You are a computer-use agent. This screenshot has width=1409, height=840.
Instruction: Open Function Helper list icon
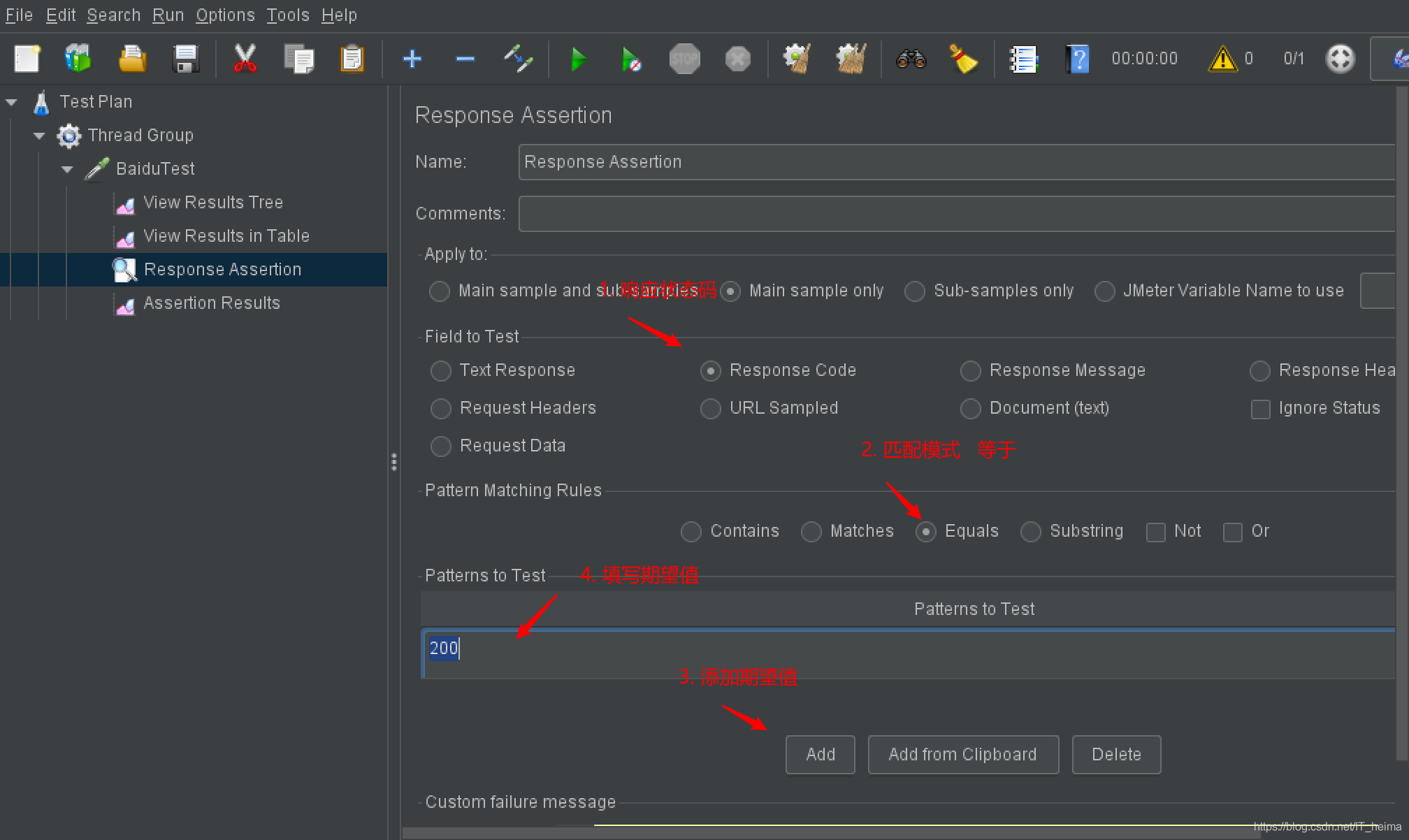pyautogui.click(x=1023, y=59)
